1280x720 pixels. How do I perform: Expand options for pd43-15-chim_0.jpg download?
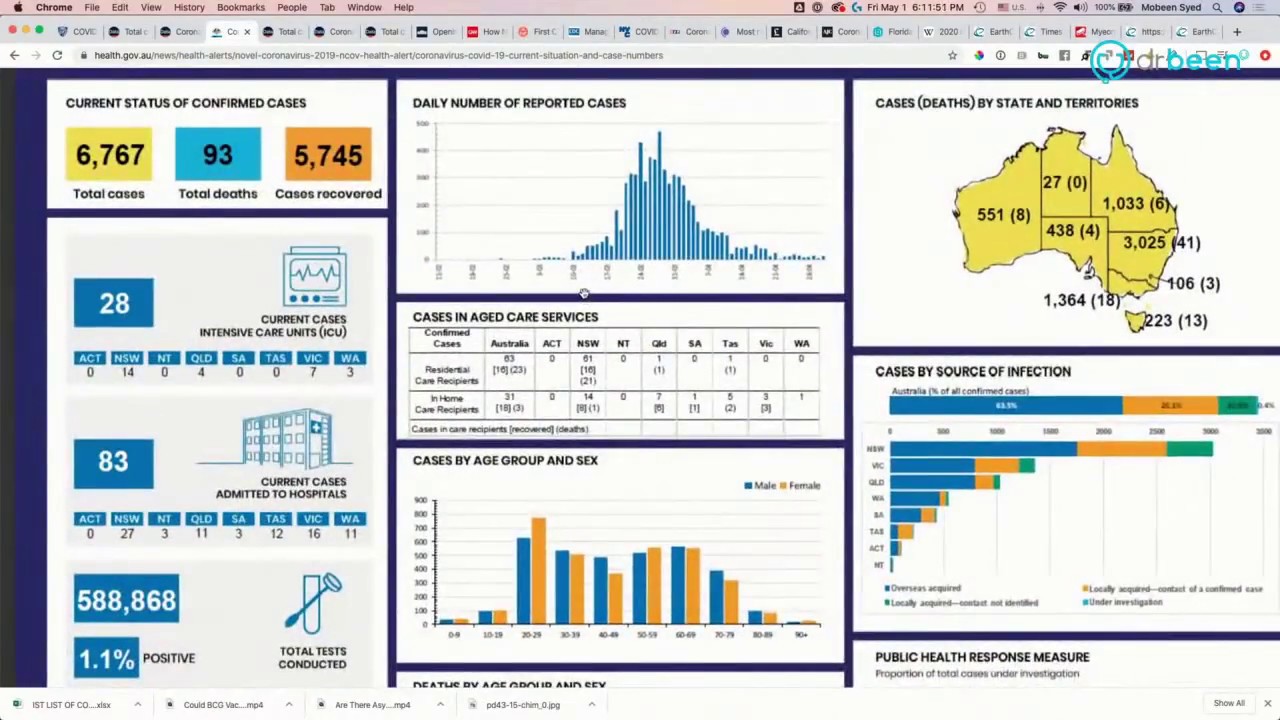coord(591,705)
